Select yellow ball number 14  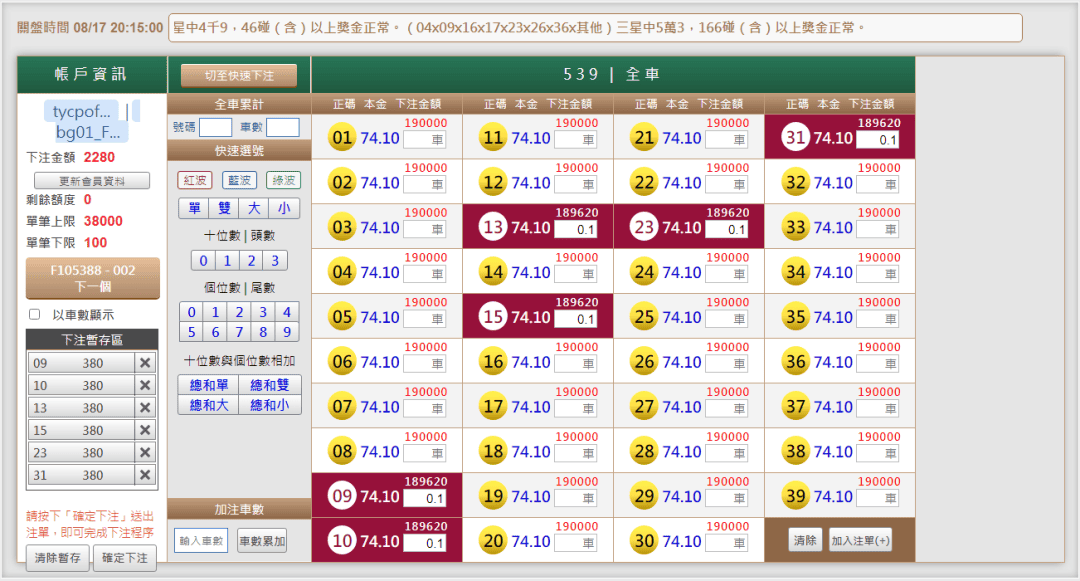(493, 273)
